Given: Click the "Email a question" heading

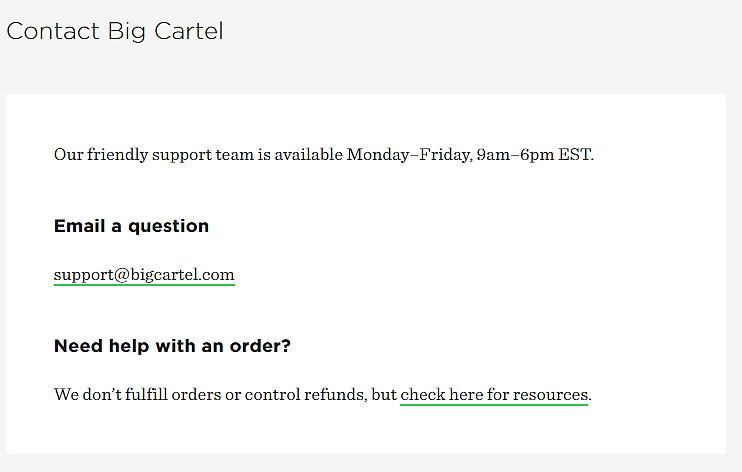Looking at the screenshot, I should click(131, 226).
